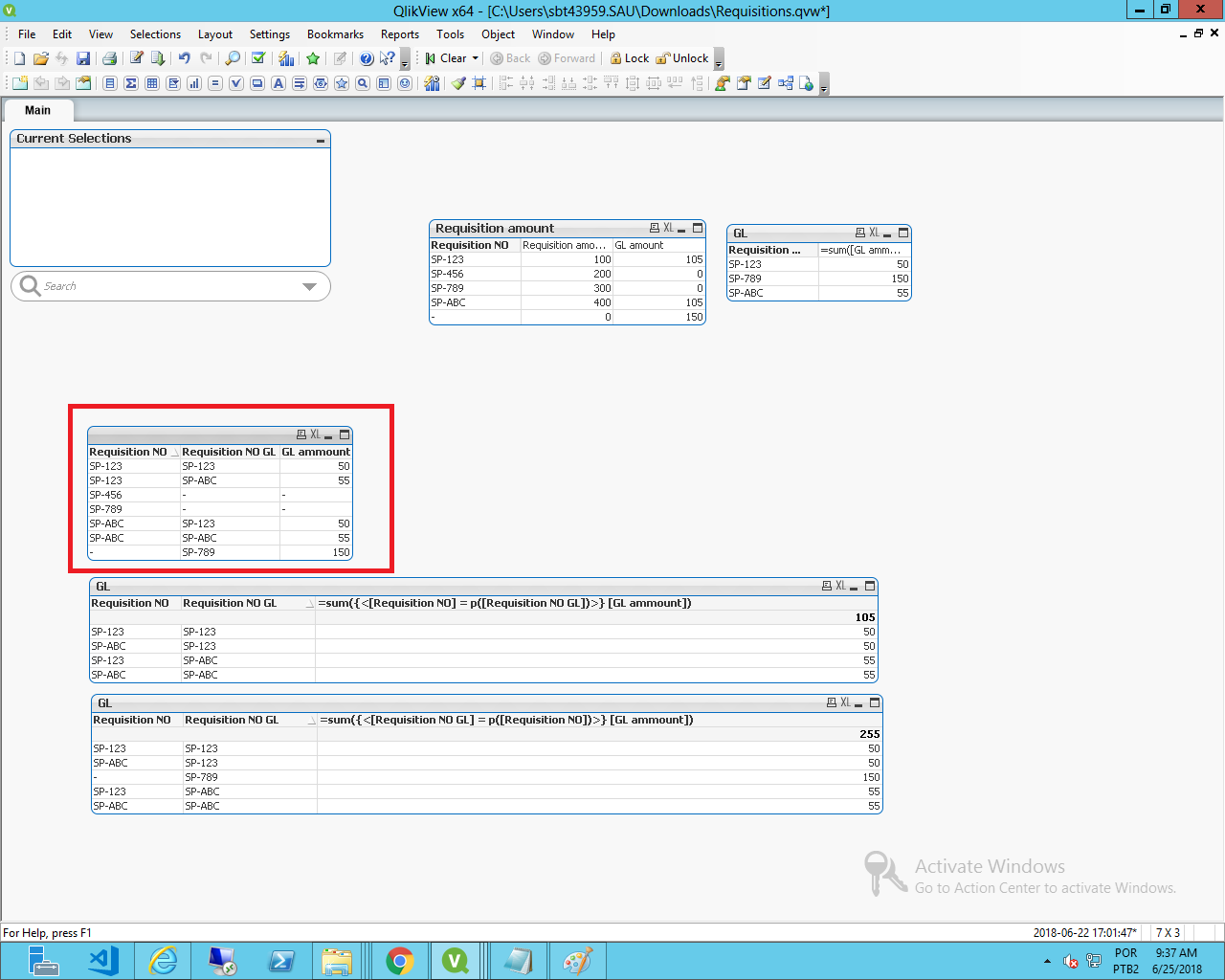The width and height of the screenshot is (1225, 980).
Task: Create a new Text Object (A icon)
Action: coord(278,83)
